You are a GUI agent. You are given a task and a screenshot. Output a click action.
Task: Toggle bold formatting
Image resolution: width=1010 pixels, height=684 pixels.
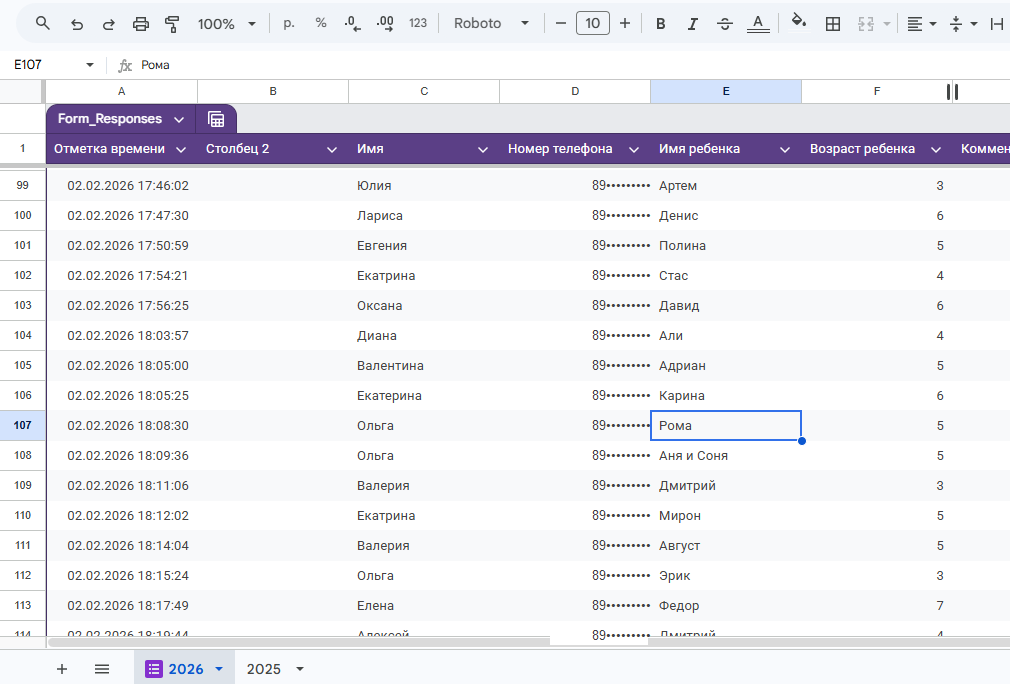pyautogui.click(x=660, y=24)
